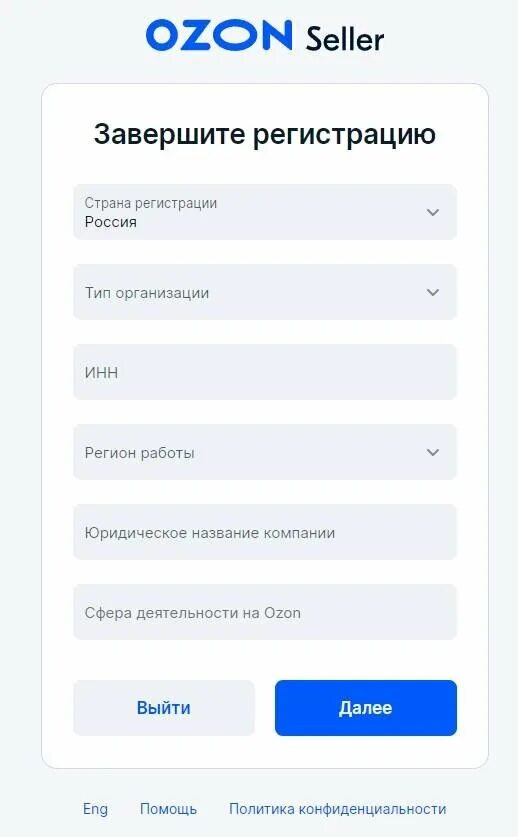518x837 pixels.
Task: Click the Юридическое название компании field
Action: (265, 532)
